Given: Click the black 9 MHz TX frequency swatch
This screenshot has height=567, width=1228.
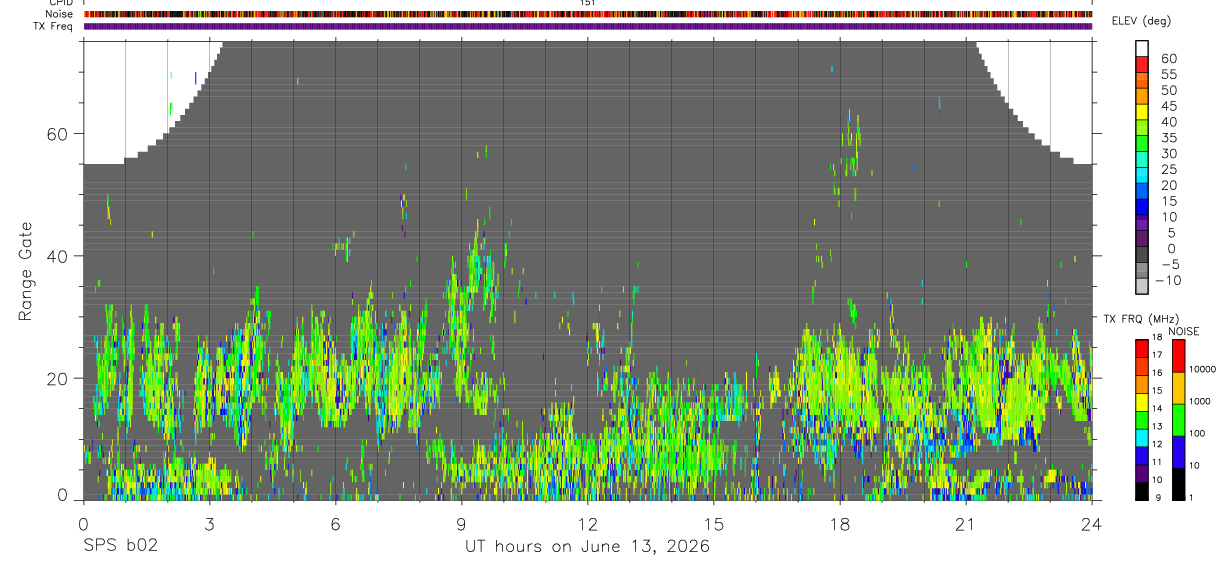Looking at the screenshot, I should point(1142,492).
